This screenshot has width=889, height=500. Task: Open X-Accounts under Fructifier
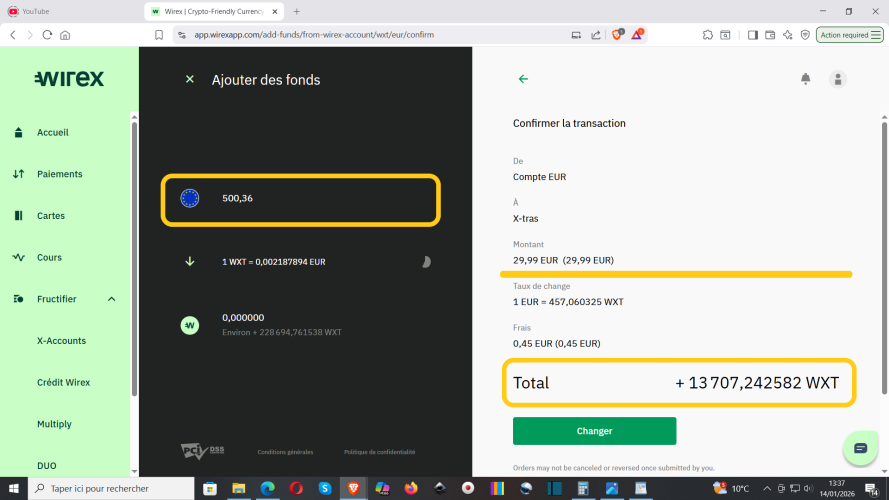click(61, 341)
